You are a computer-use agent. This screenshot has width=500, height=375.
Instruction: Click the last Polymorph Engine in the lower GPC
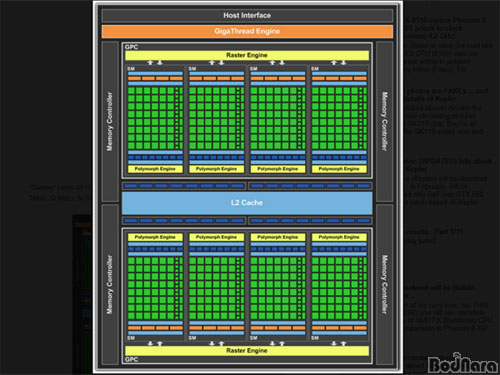(339, 237)
